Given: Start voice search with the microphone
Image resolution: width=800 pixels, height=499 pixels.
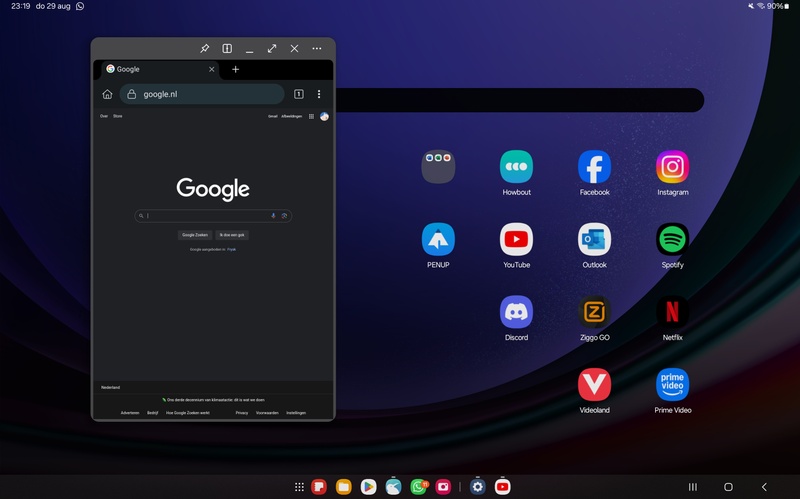Looking at the screenshot, I should [273, 216].
